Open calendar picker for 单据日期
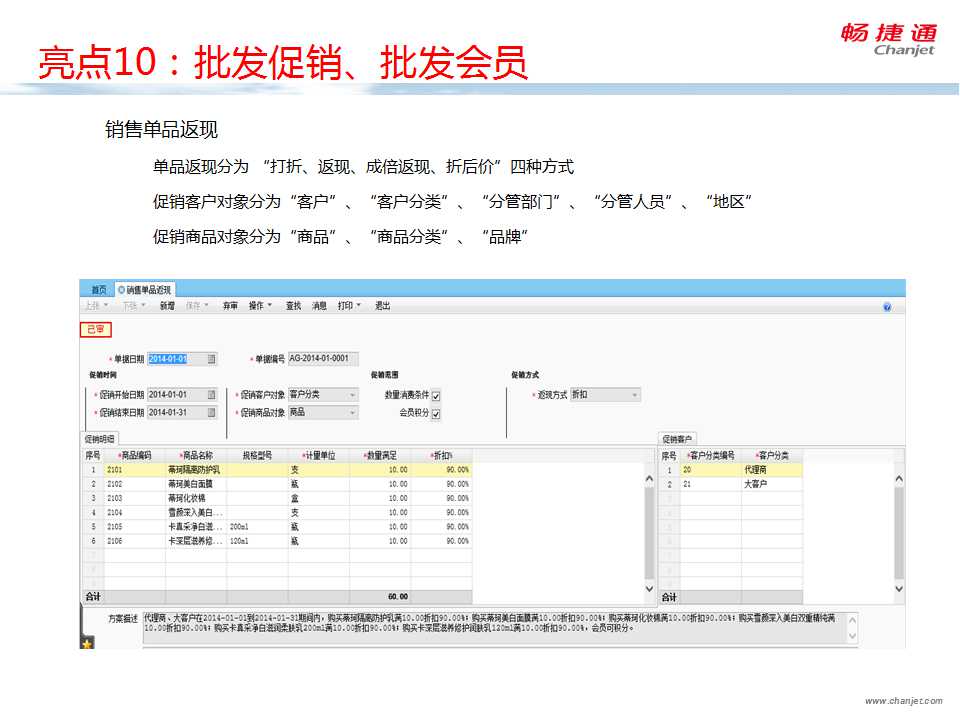 click(x=211, y=359)
